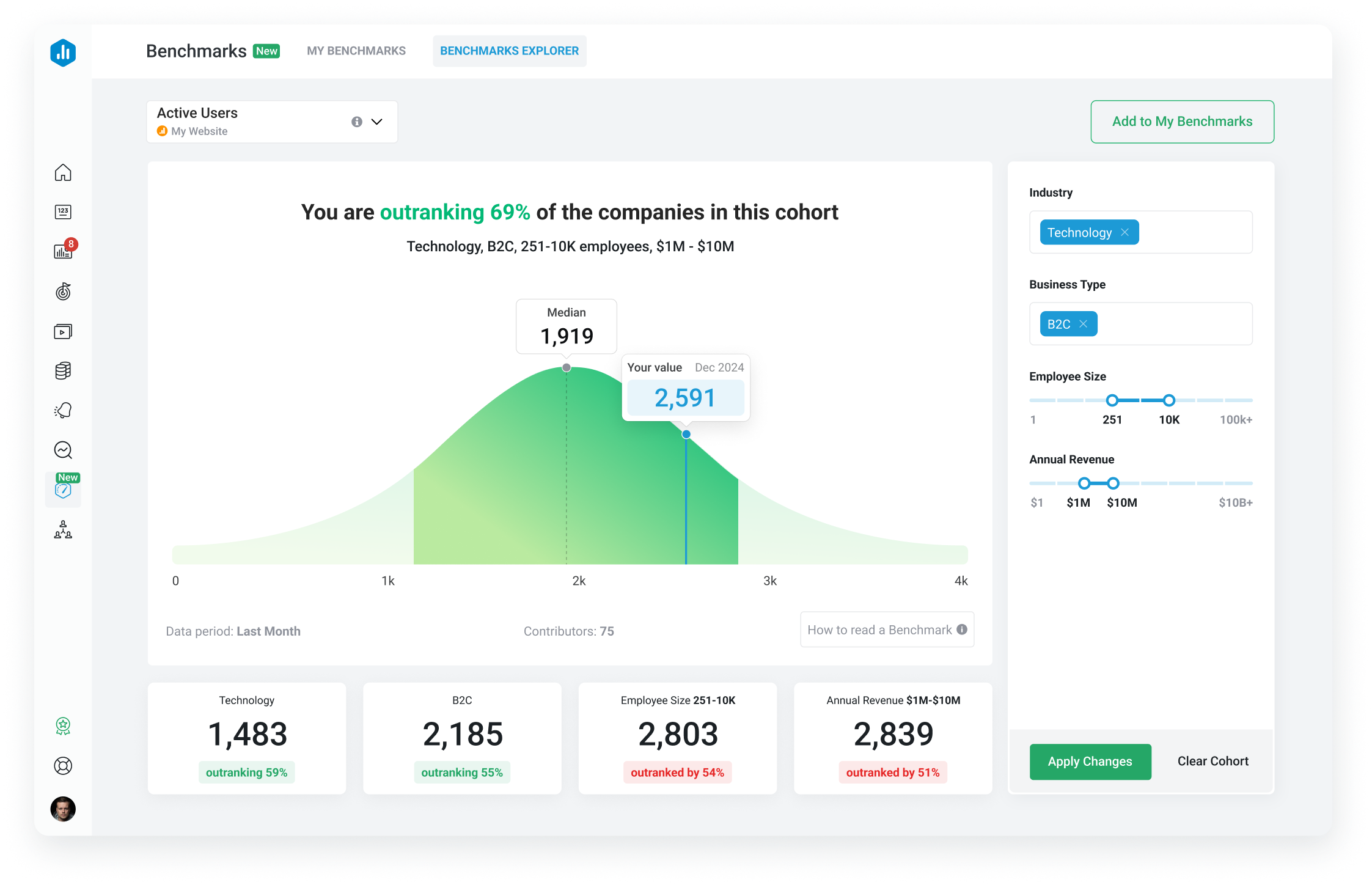The width and height of the screenshot is (1372, 885).
Task: Click the Active Users info icon
Action: [357, 122]
